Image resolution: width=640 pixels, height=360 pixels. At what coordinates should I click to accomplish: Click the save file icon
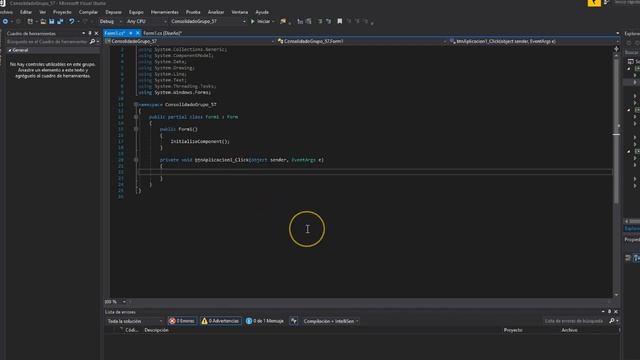pyautogui.click(x=51, y=21)
